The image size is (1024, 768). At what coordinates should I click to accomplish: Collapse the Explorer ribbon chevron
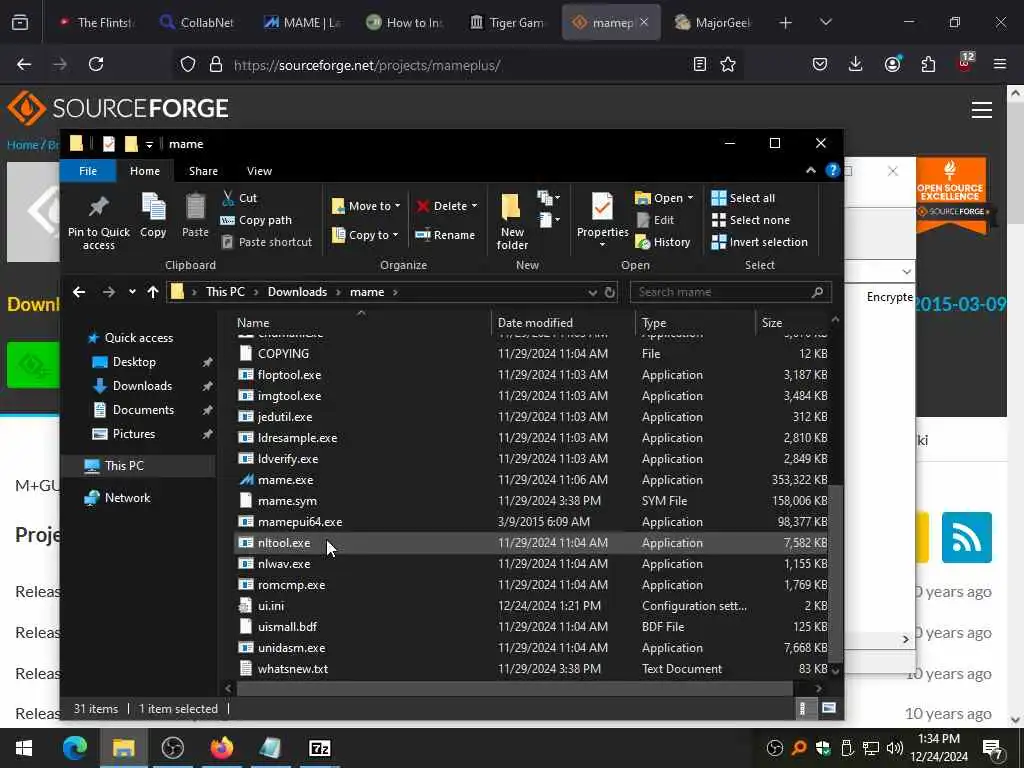tap(810, 170)
